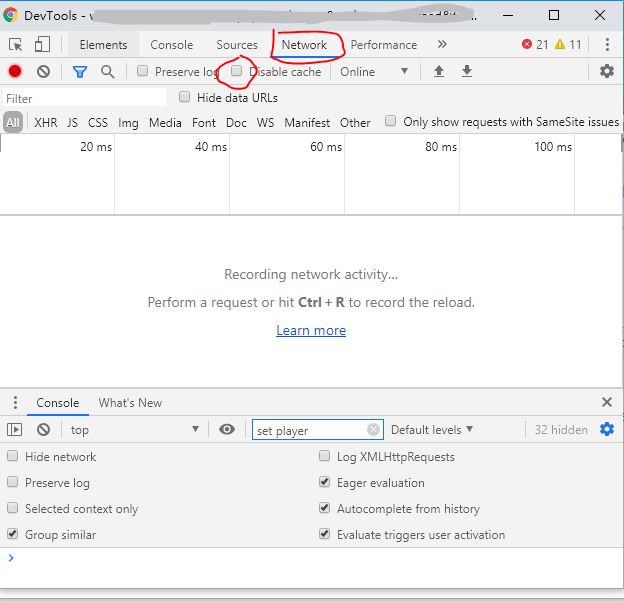Follow the Learn more link

pyautogui.click(x=311, y=330)
